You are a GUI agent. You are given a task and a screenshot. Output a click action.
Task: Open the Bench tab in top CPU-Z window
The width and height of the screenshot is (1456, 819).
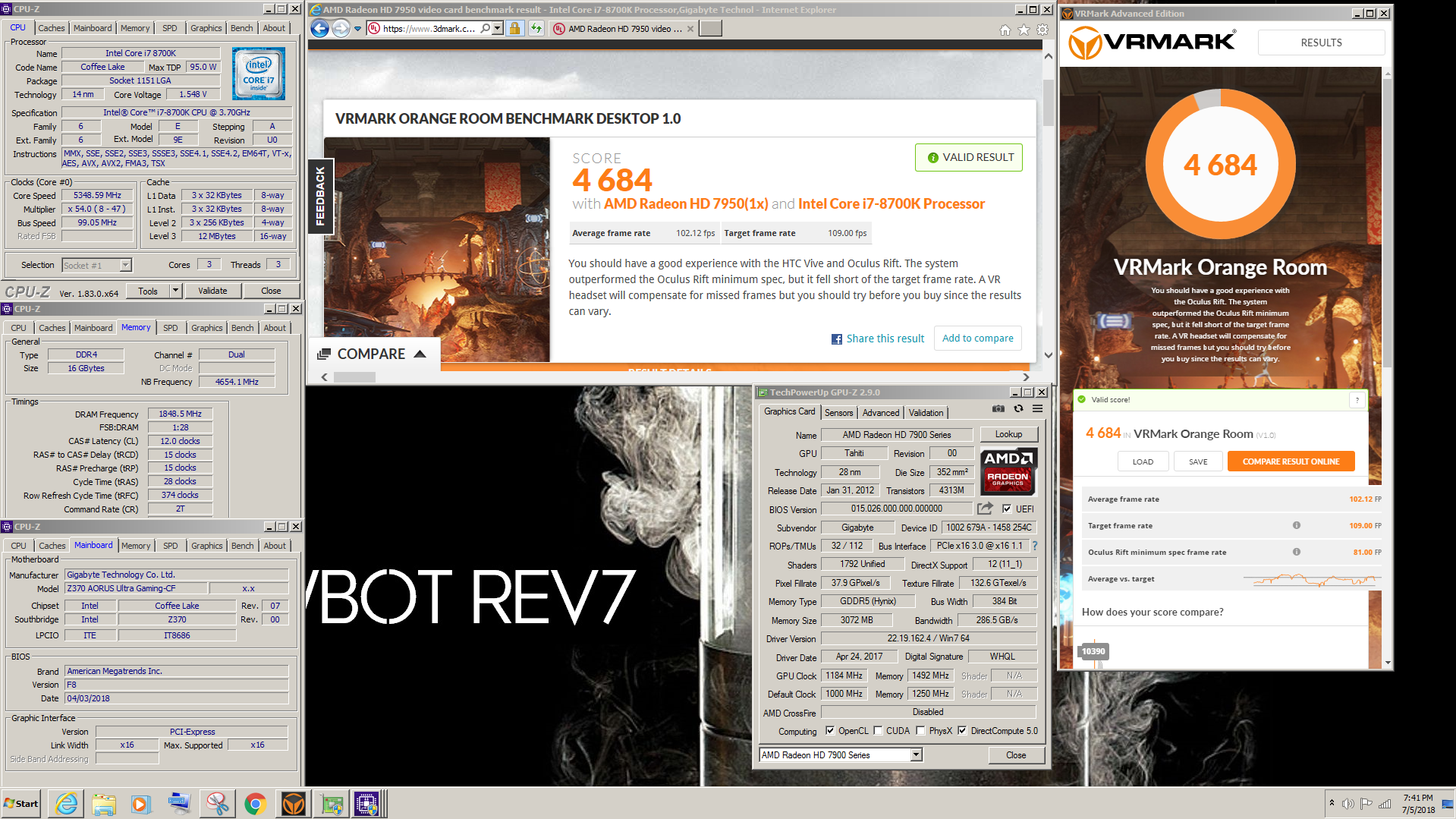coord(242,28)
